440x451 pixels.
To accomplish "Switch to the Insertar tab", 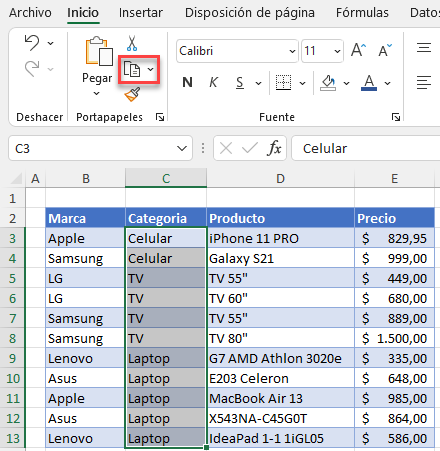I will pos(141,13).
